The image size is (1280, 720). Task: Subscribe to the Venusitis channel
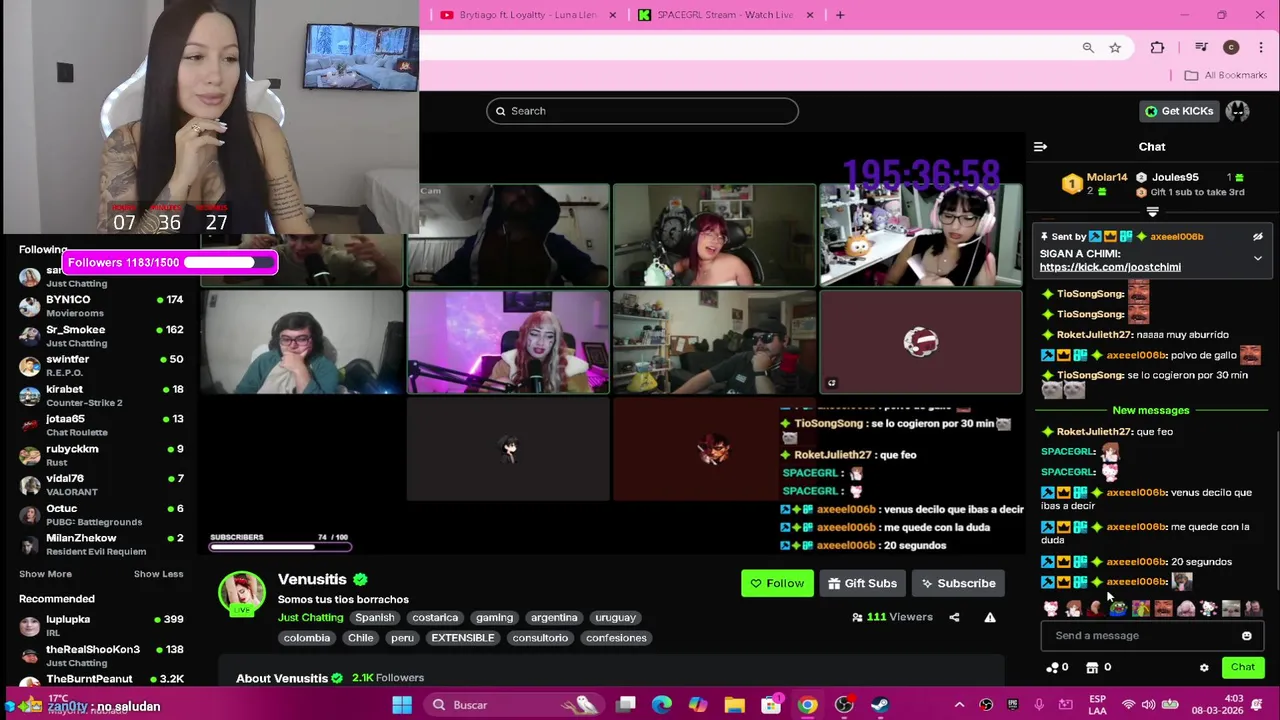(x=958, y=584)
